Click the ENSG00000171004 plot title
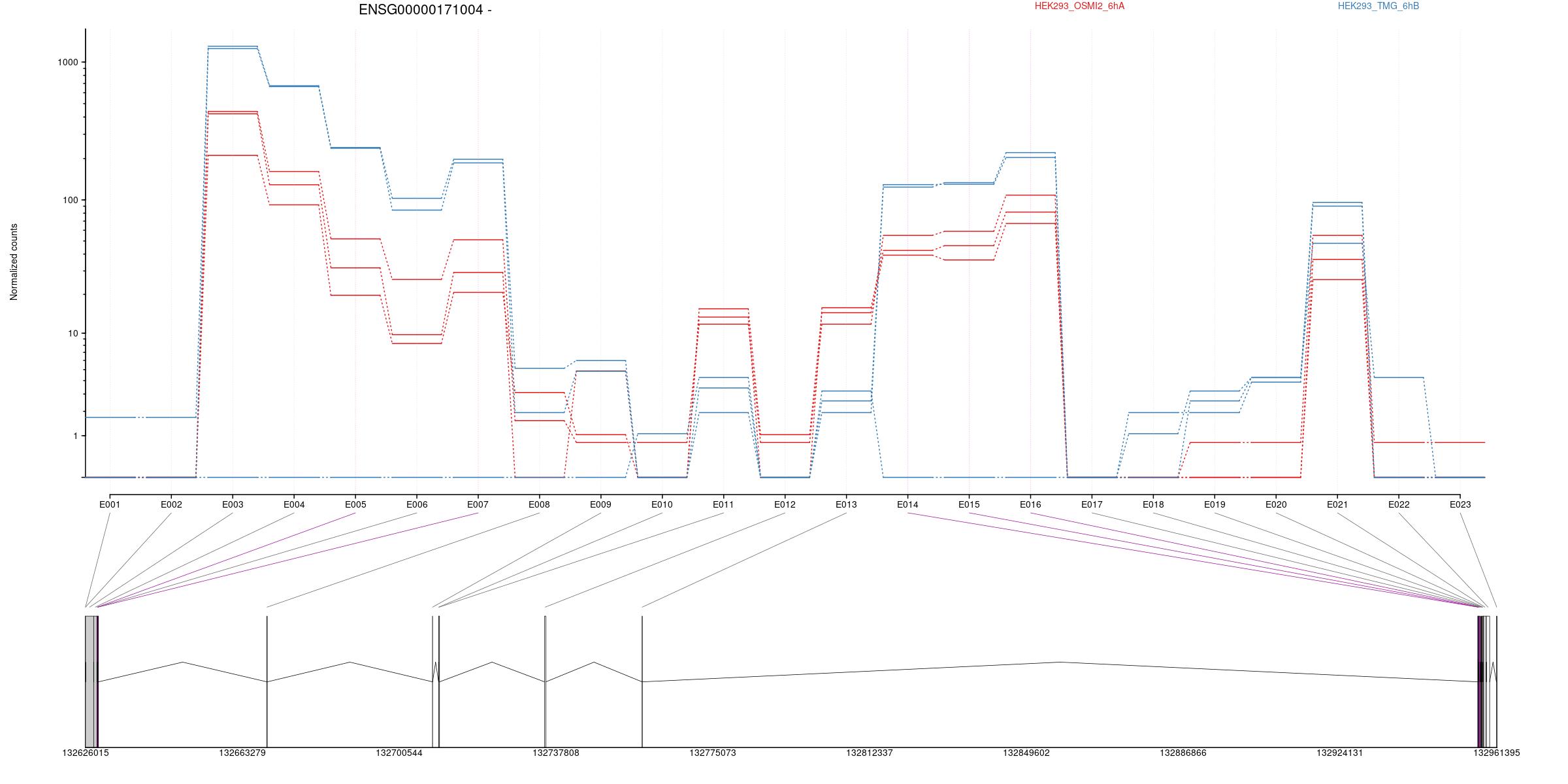This screenshot has height=784, width=1568. (425, 10)
